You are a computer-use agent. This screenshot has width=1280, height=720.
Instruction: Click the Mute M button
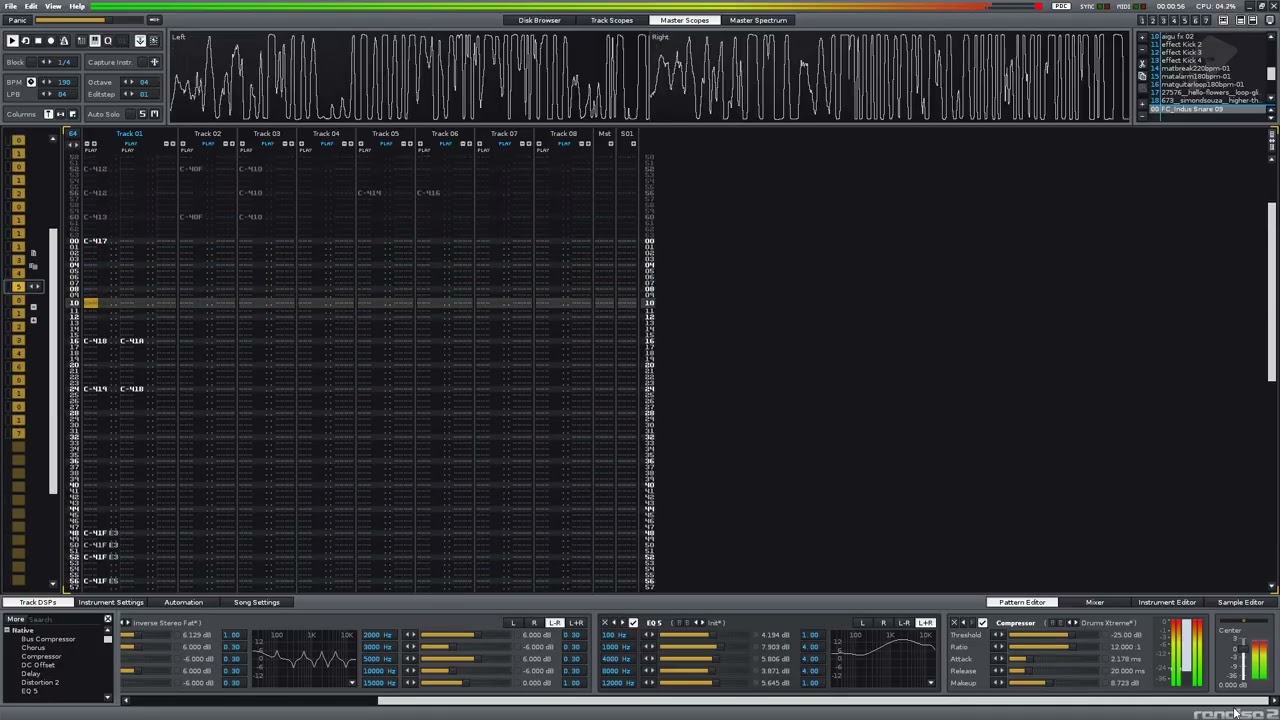point(154,114)
